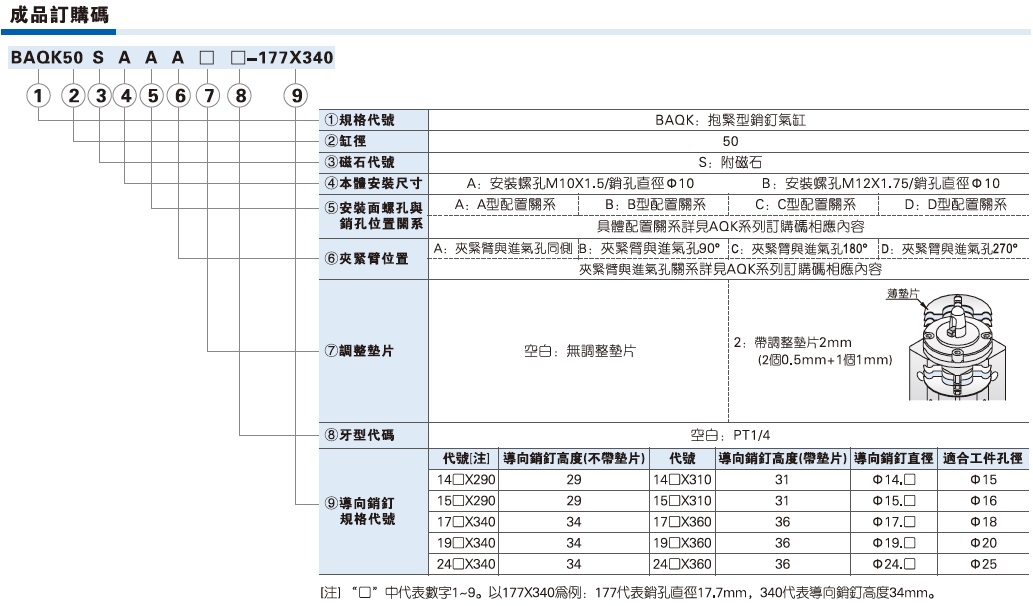Click the cylinder shim illustration
The width and height of the screenshot is (1033, 606).
957,346
